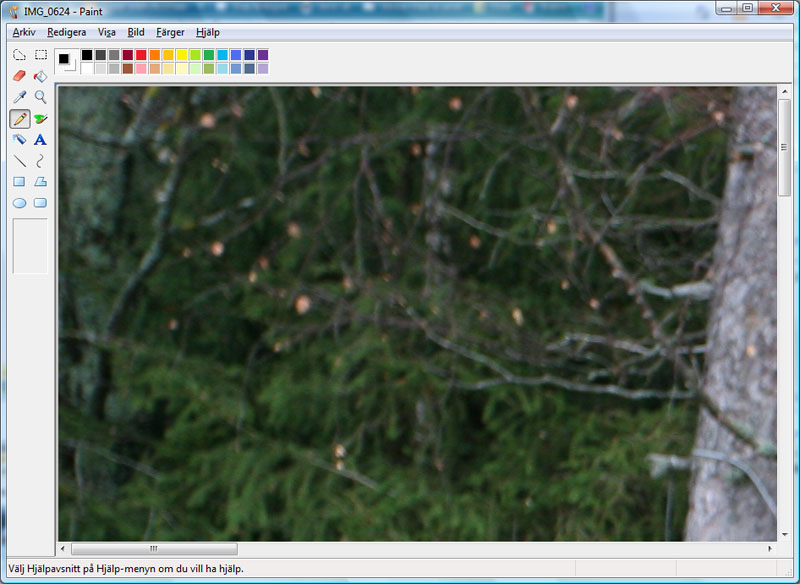Open the Färger menu
Screen dimensions: 800x584
tap(170, 32)
